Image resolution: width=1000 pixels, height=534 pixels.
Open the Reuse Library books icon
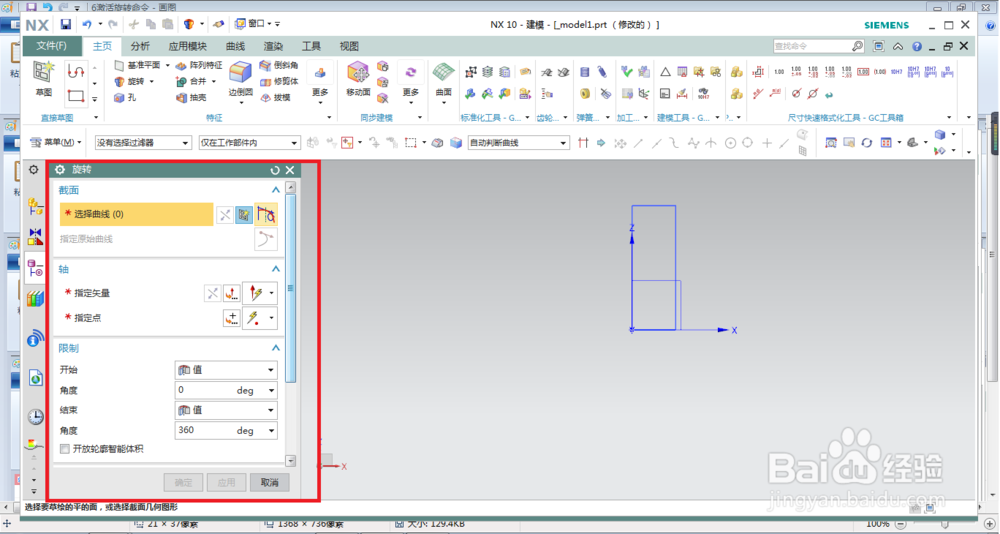35,299
